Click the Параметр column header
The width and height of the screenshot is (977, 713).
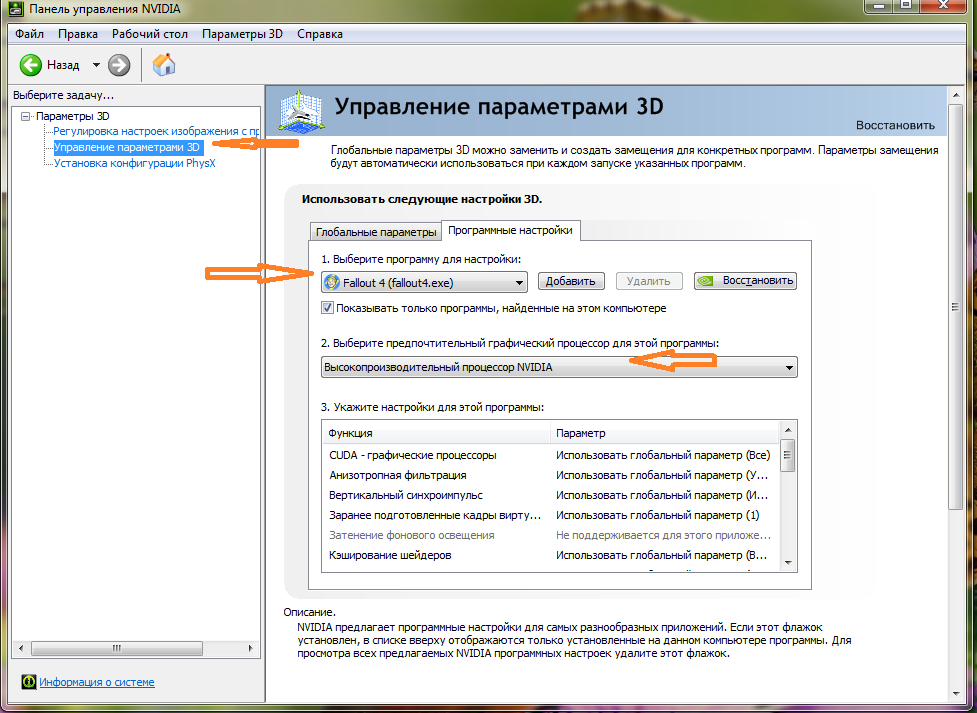665,433
